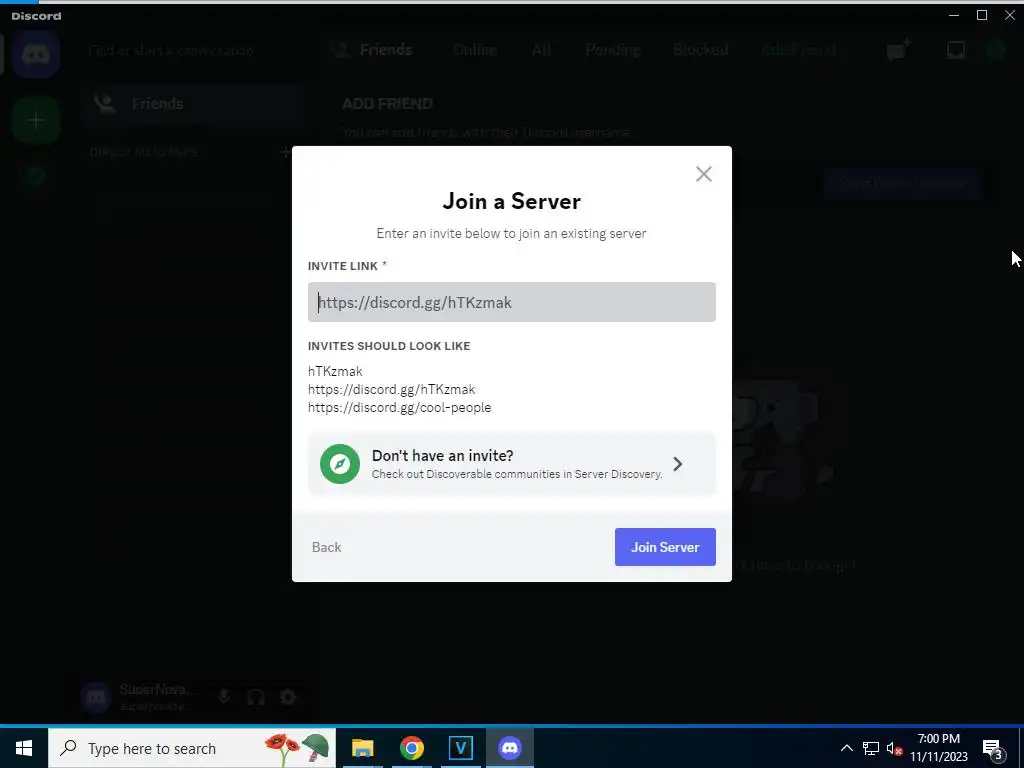This screenshot has height=768, width=1024.
Task: Open the Find or start a conversation box
Action: point(171,50)
